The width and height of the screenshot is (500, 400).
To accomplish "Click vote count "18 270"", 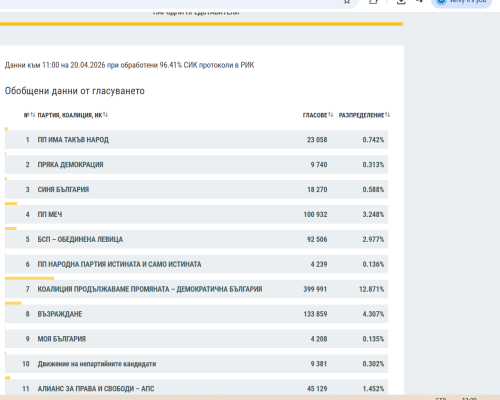I will [x=317, y=190].
